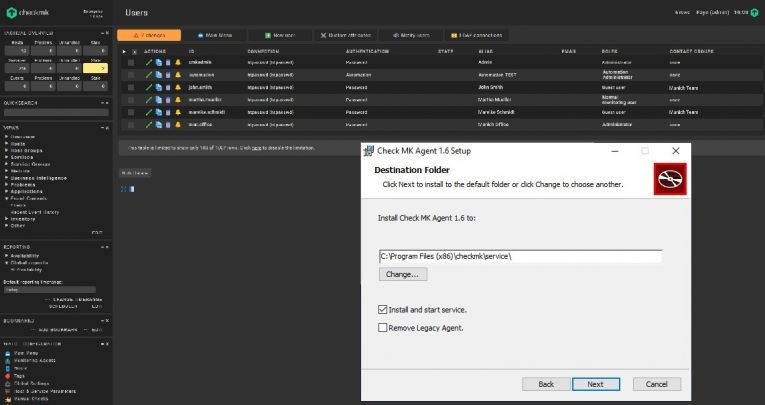The width and height of the screenshot is (765, 405).
Task: Edit the john.smith user with pencil icon
Action: pyautogui.click(x=149, y=87)
